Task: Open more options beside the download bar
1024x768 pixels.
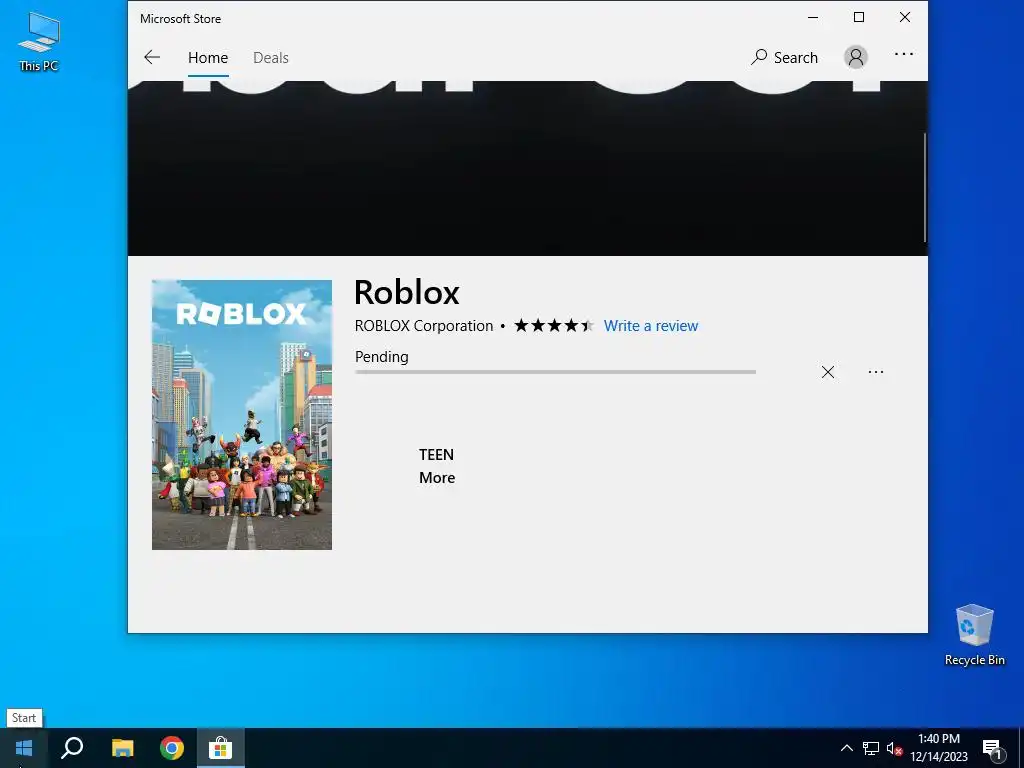Action: tap(876, 372)
